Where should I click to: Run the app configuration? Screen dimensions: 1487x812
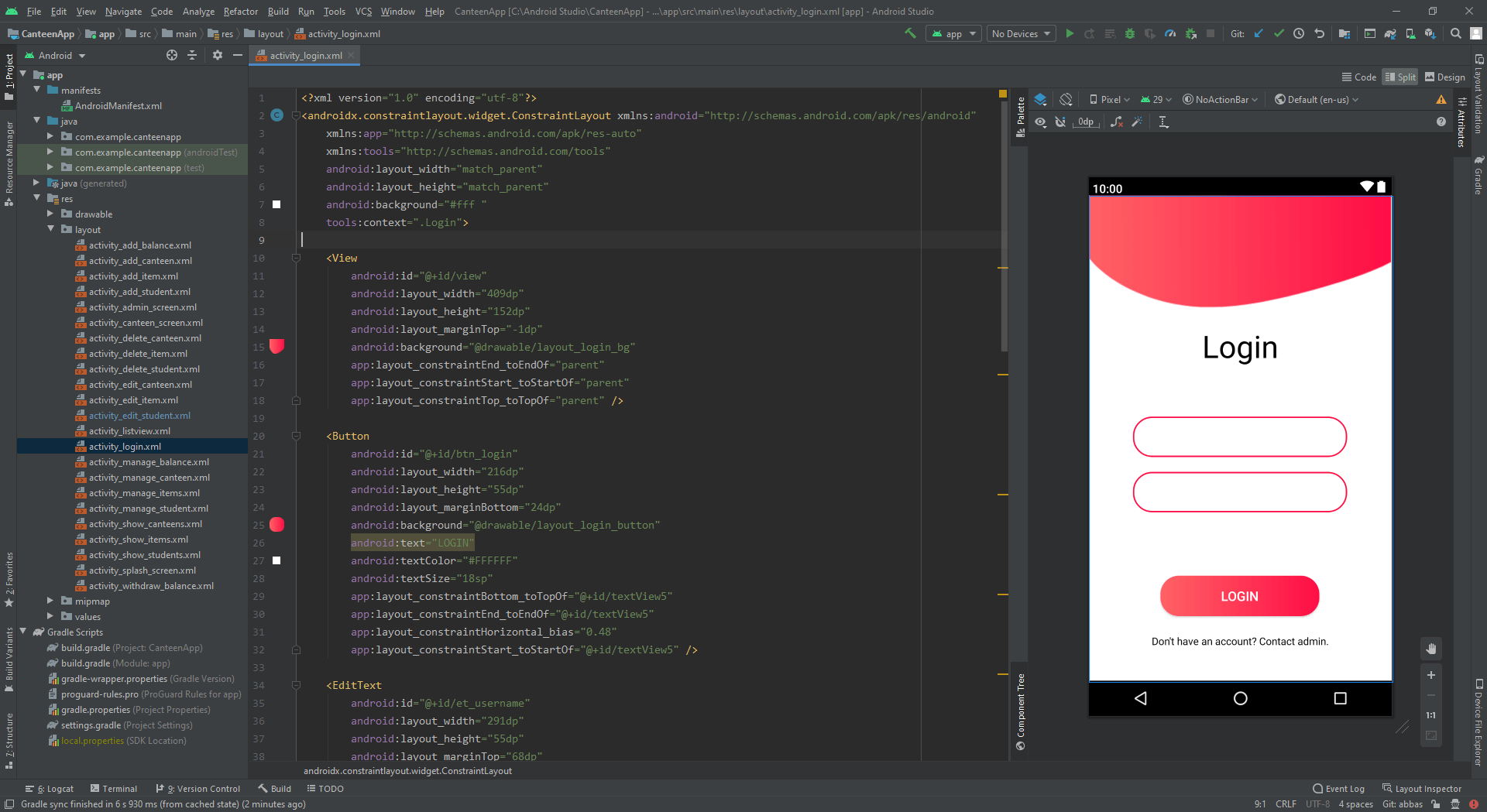point(1070,33)
